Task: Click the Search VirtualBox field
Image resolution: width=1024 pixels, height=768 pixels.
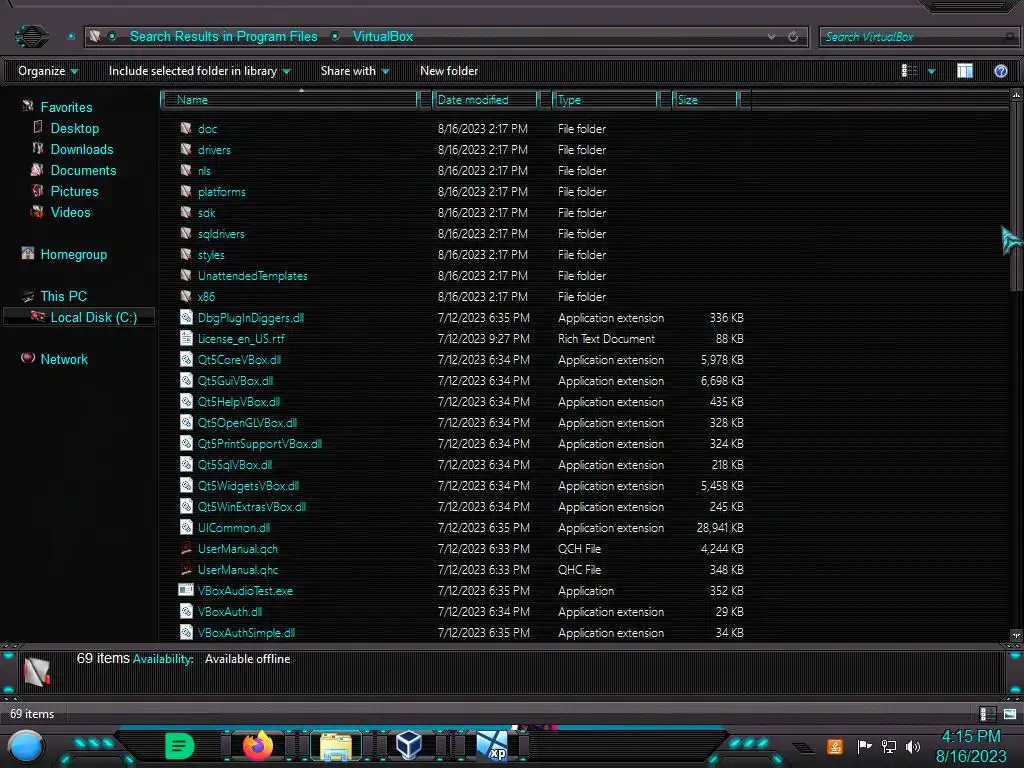Action: [x=918, y=37]
